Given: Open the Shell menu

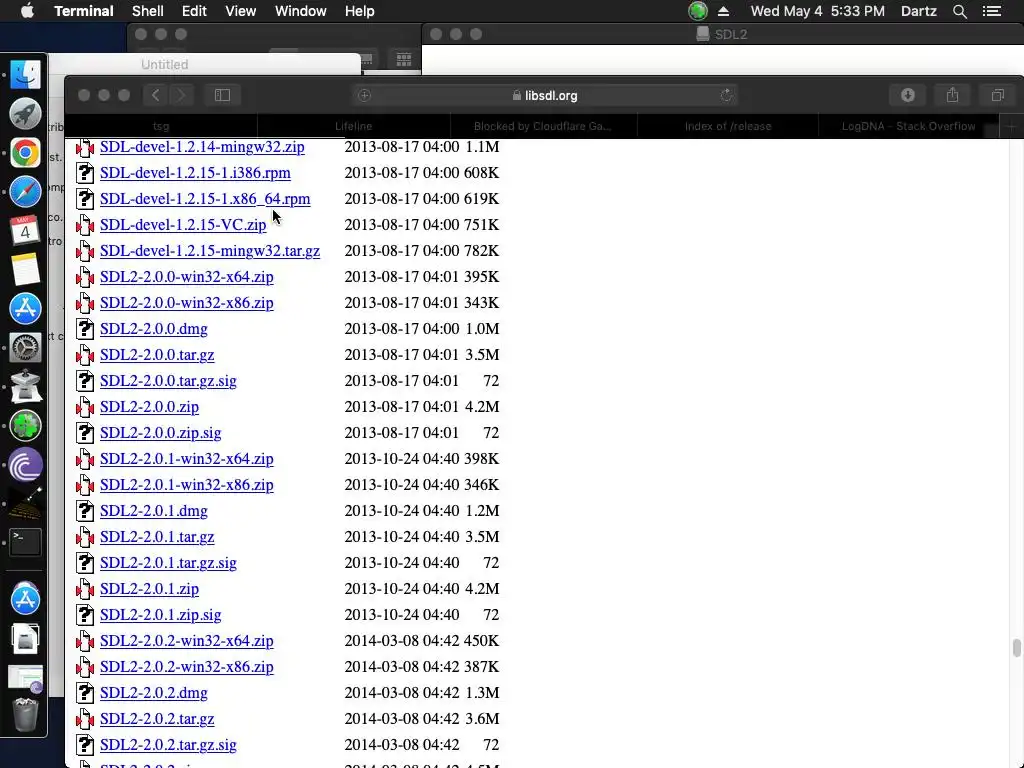Looking at the screenshot, I should click(148, 11).
